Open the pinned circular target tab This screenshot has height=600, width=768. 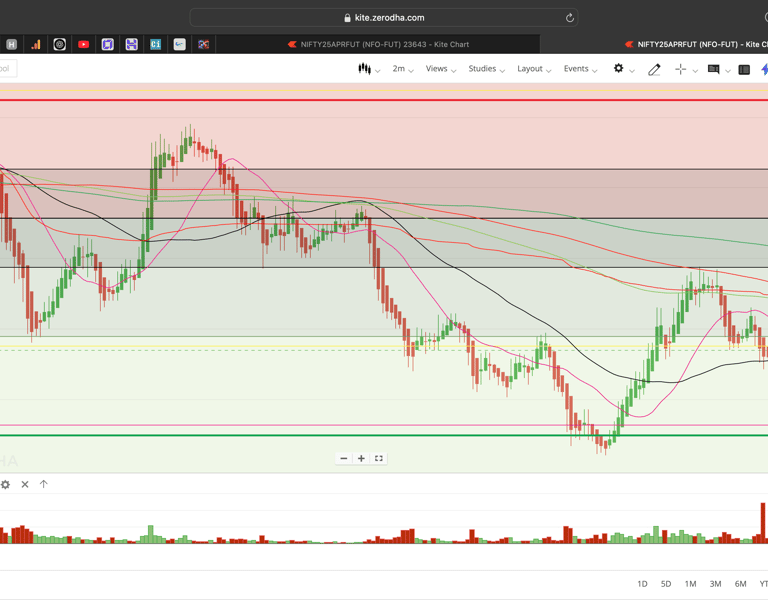59,45
